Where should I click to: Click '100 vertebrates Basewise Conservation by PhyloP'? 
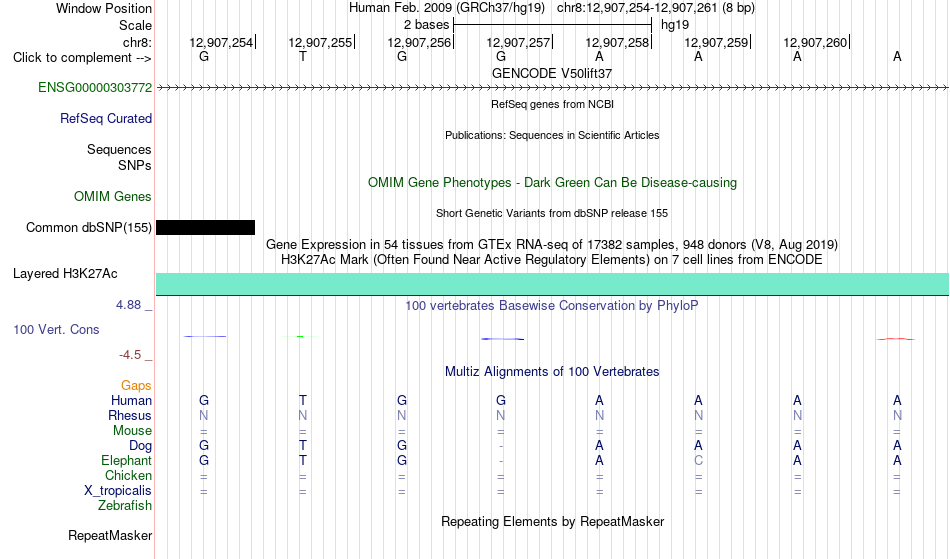tap(552, 306)
